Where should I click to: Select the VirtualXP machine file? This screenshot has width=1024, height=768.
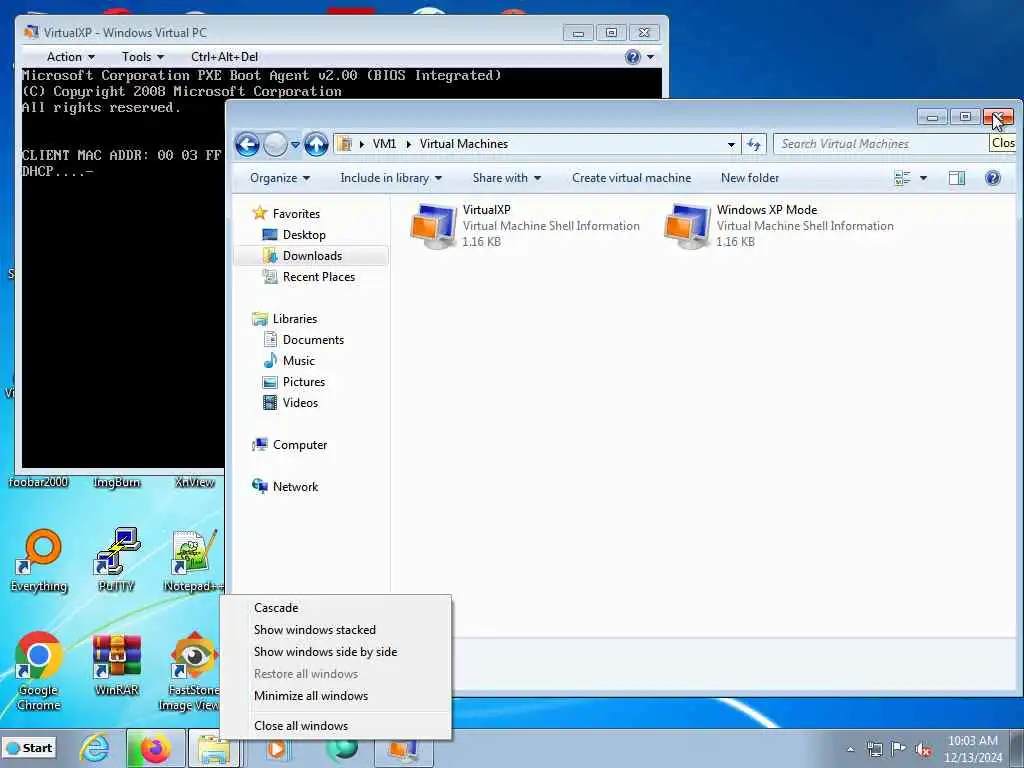click(x=526, y=225)
